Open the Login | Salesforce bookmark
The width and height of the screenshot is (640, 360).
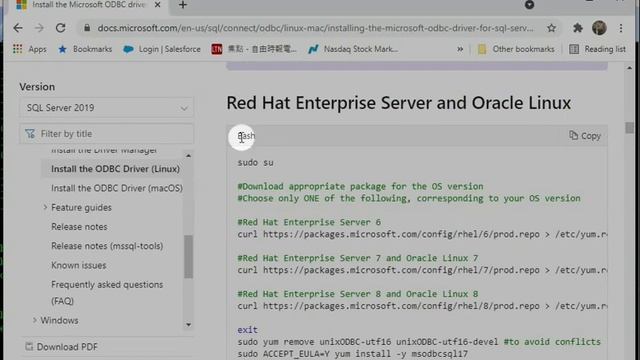tap(162, 49)
